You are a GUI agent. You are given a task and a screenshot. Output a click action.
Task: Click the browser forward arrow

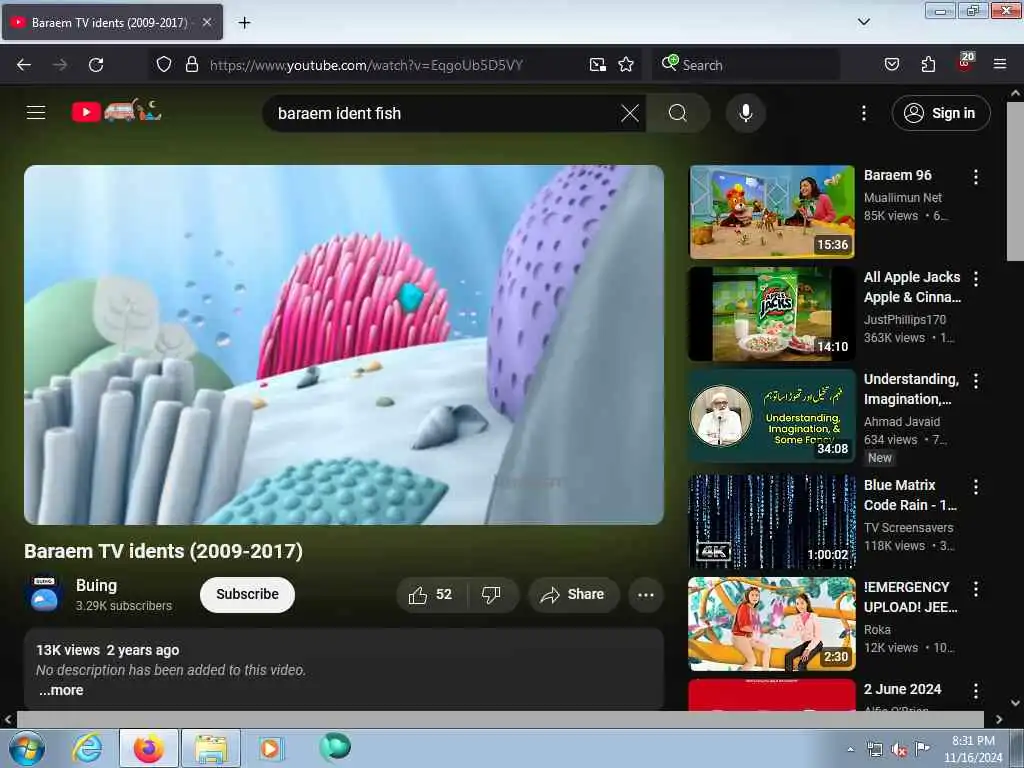[x=60, y=65]
